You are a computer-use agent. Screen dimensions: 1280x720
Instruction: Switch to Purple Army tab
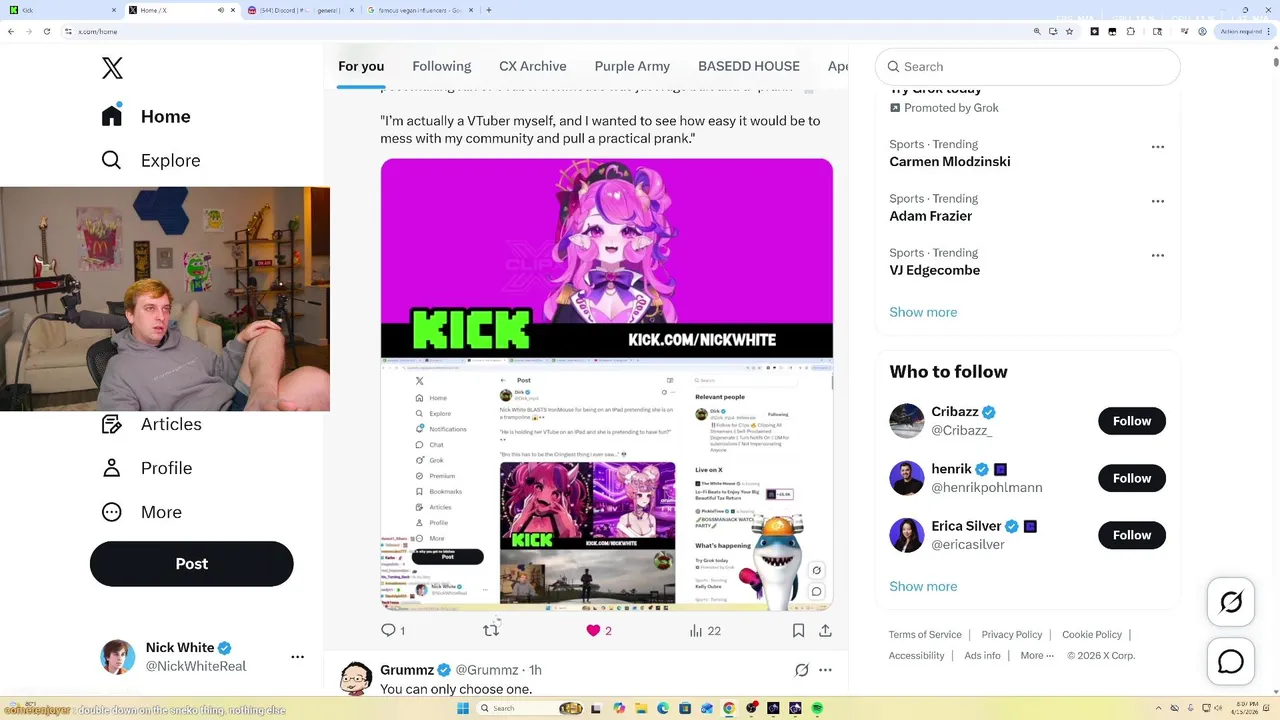[632, 66]
